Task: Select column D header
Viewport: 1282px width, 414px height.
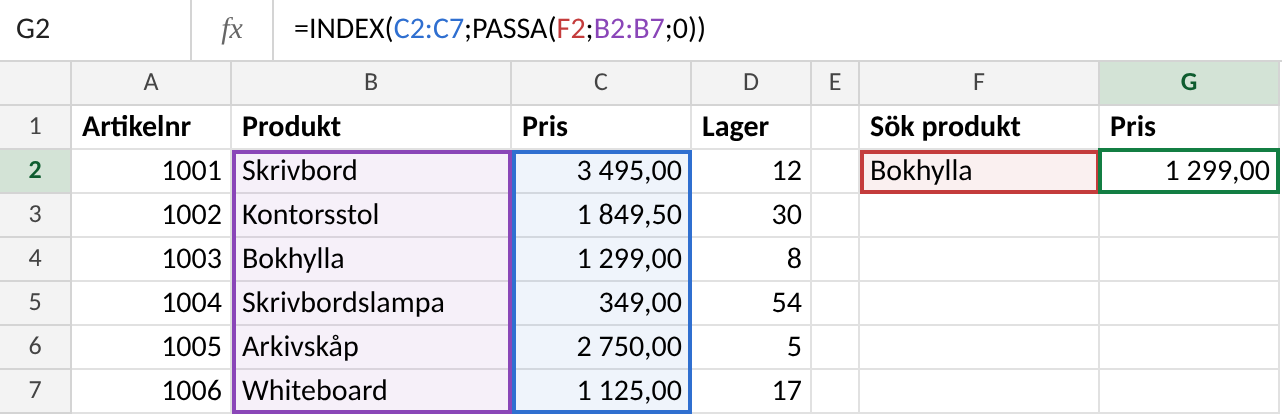Action: [751, 83]
